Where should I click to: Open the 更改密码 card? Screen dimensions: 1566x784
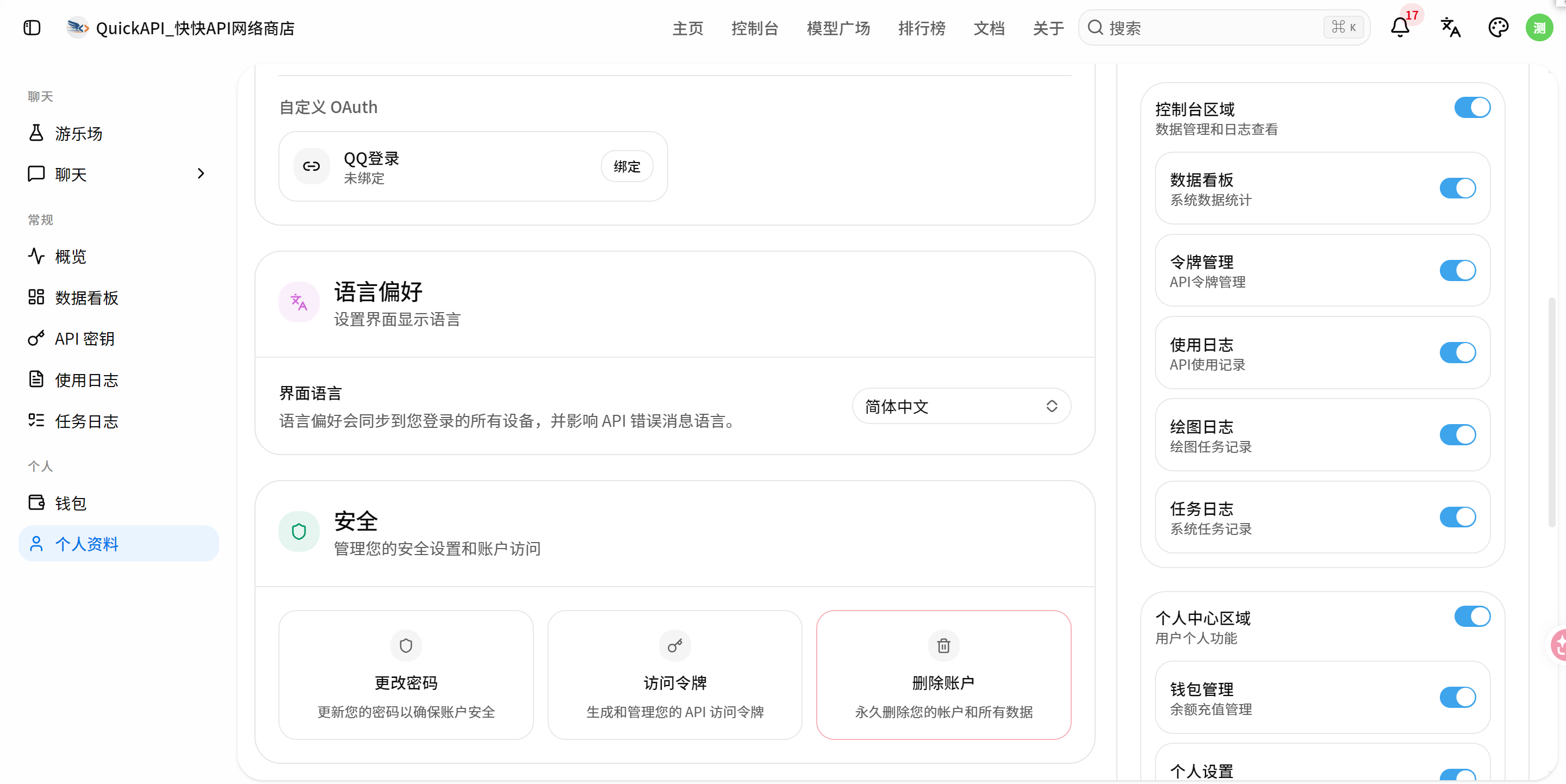[x=406, y=675]
